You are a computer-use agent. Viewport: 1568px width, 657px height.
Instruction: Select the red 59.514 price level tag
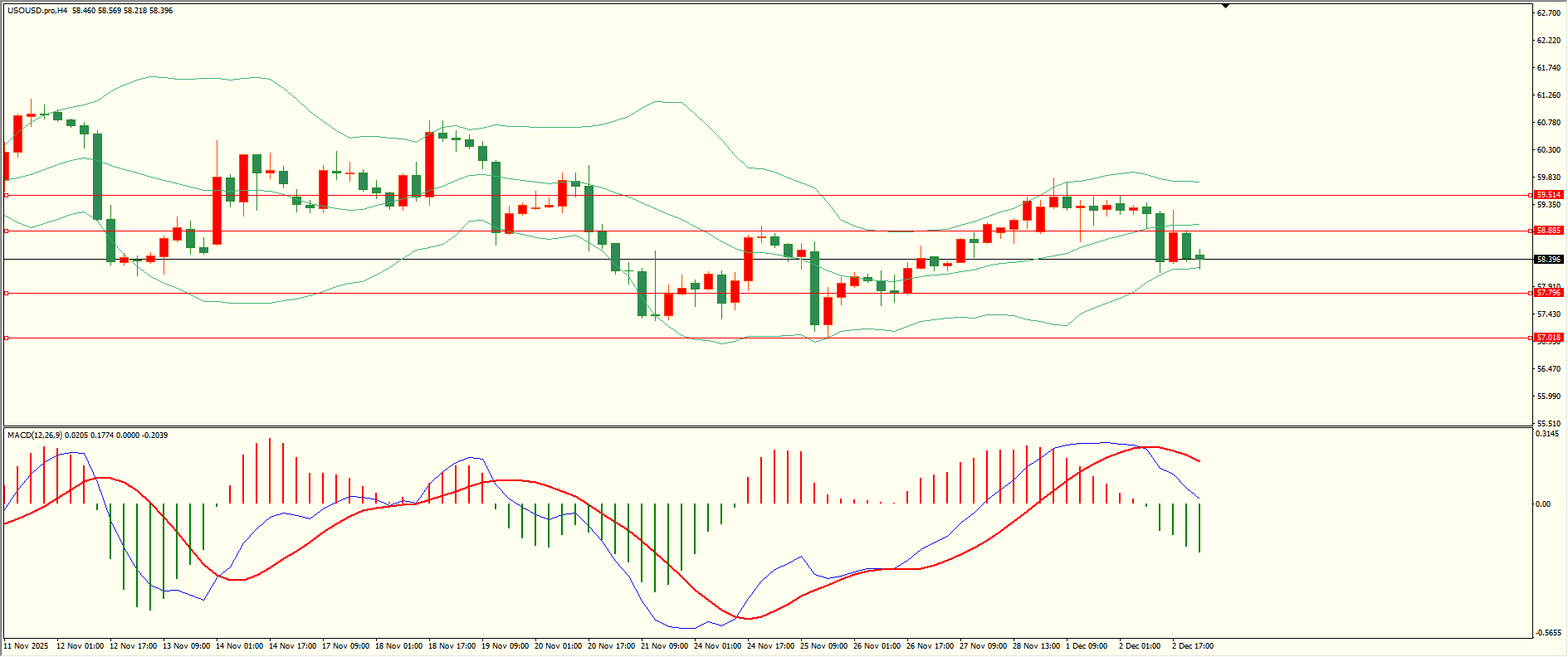tap(1549, 195)
